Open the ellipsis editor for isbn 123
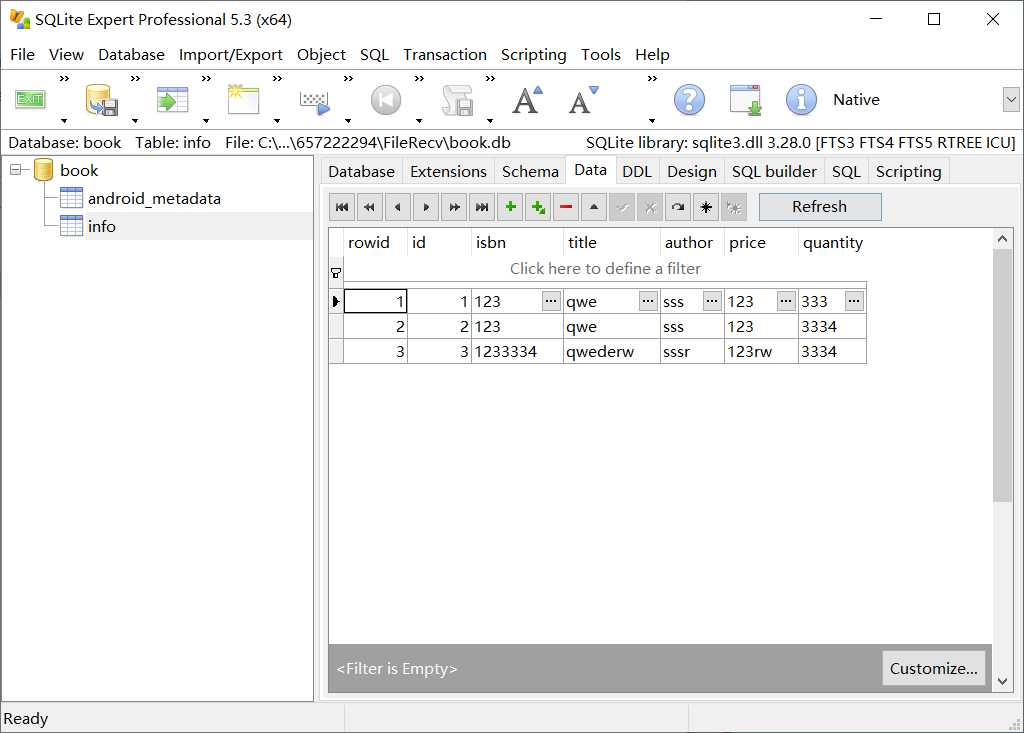Image resolution: width=1024 pixels, height=733 pixels. 551,301
